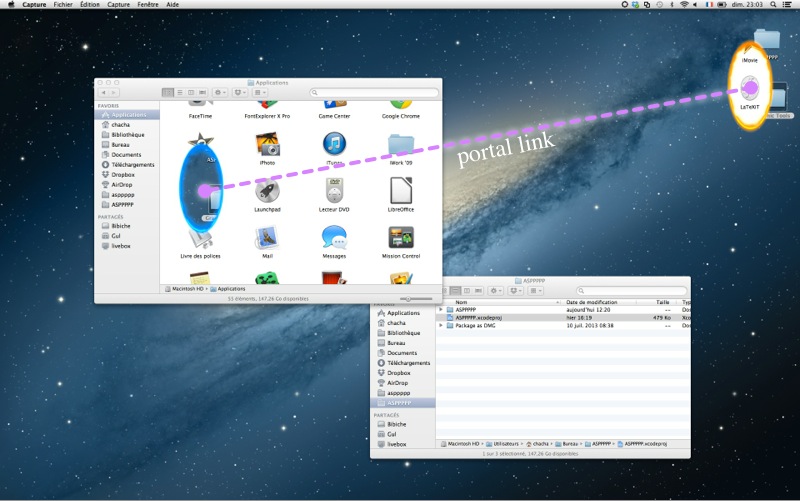Screen dimensions: 800x501
Task: Open the iTunes app icon
Action: tap(334, 144)
